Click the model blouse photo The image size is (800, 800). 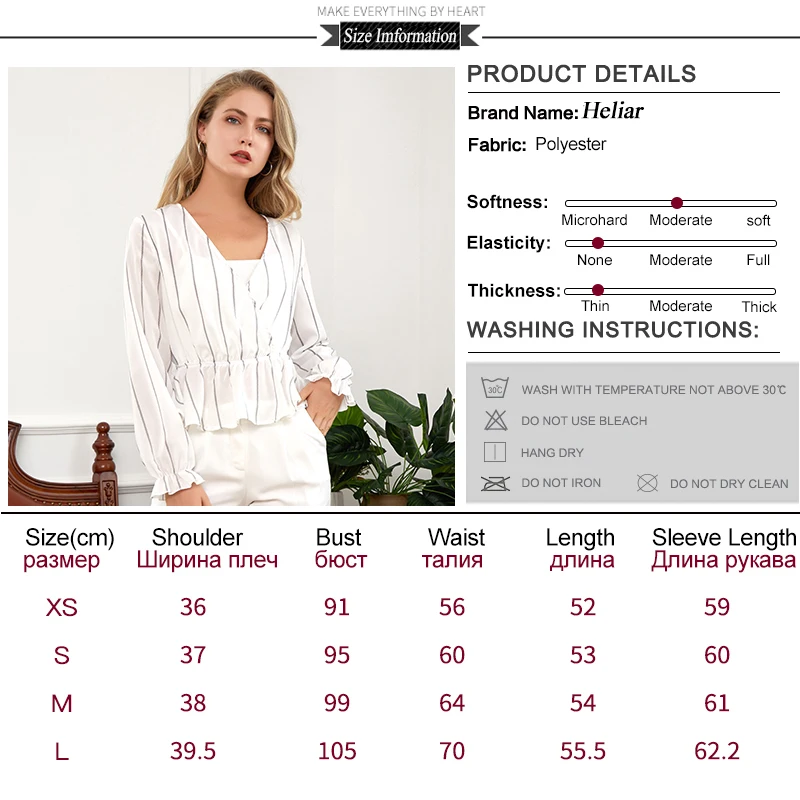coord(232,286)
